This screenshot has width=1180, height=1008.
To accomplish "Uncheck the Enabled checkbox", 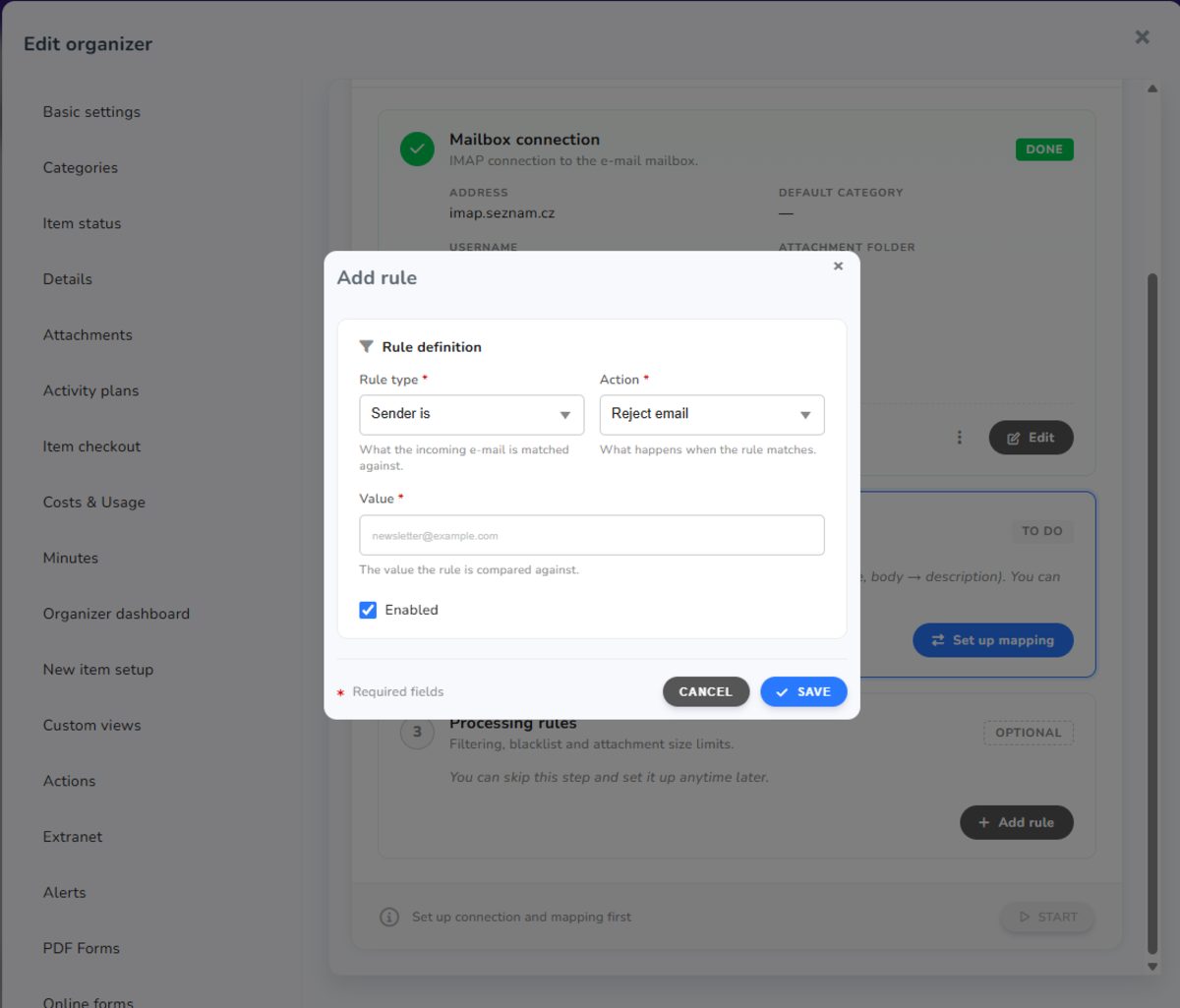I will coord(368,610).
